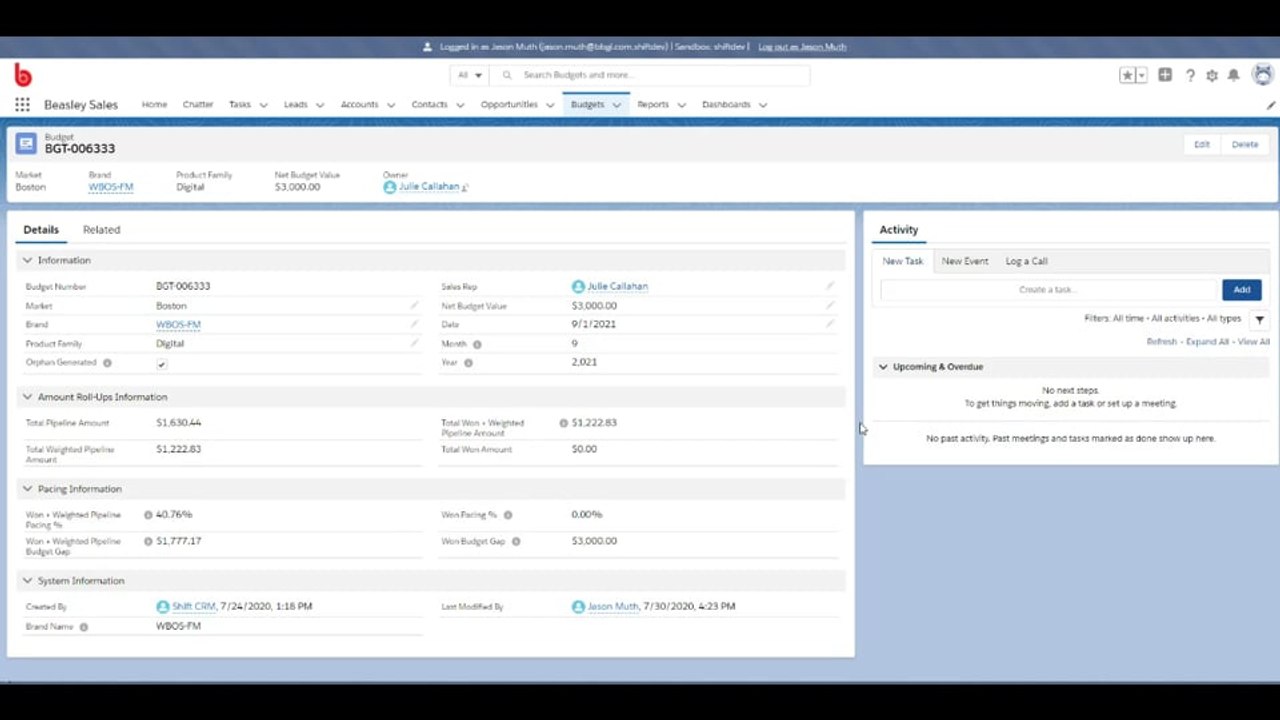Expand the Contacts tab dropdown arrow
This screenshot has width=1280, height=720.
(460, 105)
